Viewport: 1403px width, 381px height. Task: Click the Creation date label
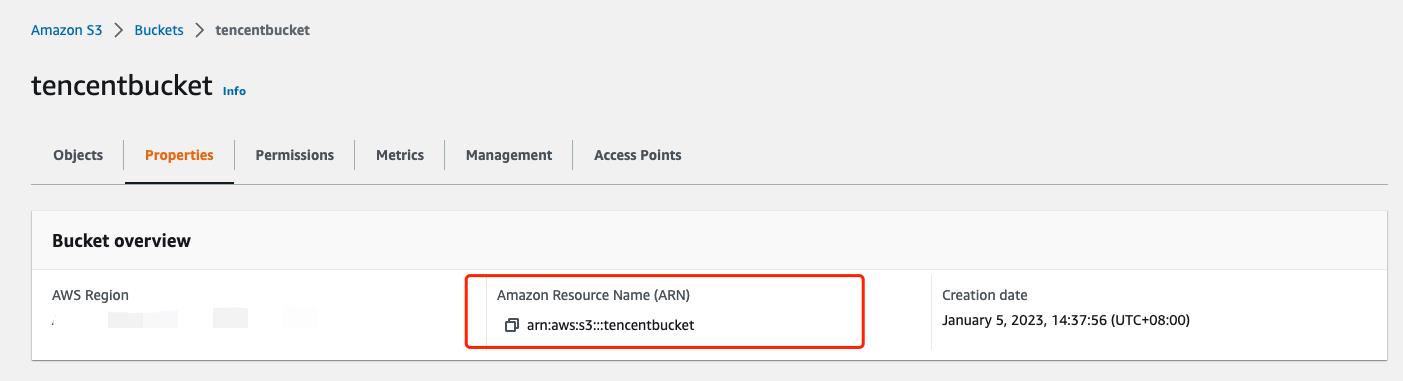click(985, 295)
